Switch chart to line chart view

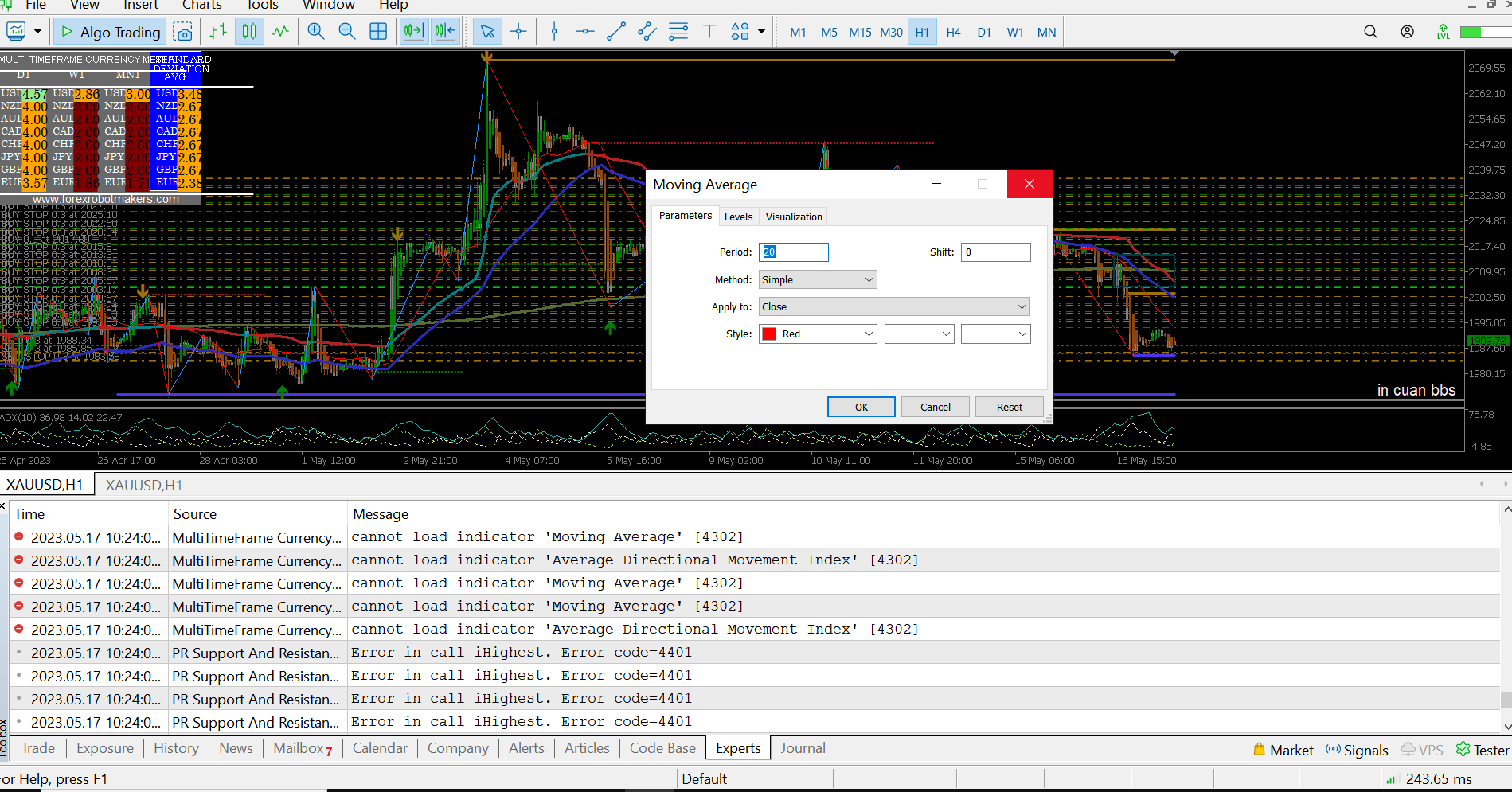280,32
